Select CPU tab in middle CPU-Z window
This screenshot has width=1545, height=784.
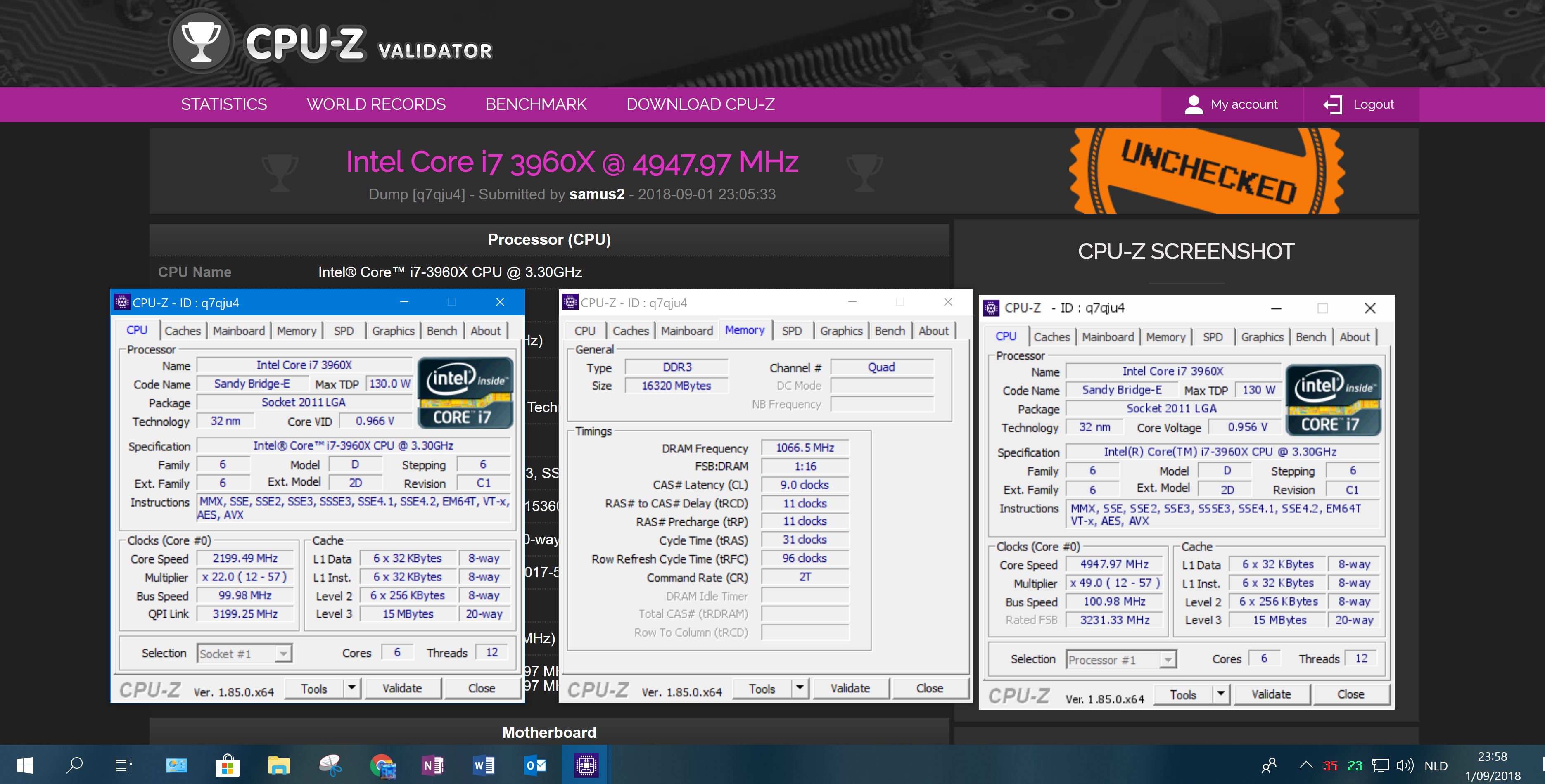(585, 331)
